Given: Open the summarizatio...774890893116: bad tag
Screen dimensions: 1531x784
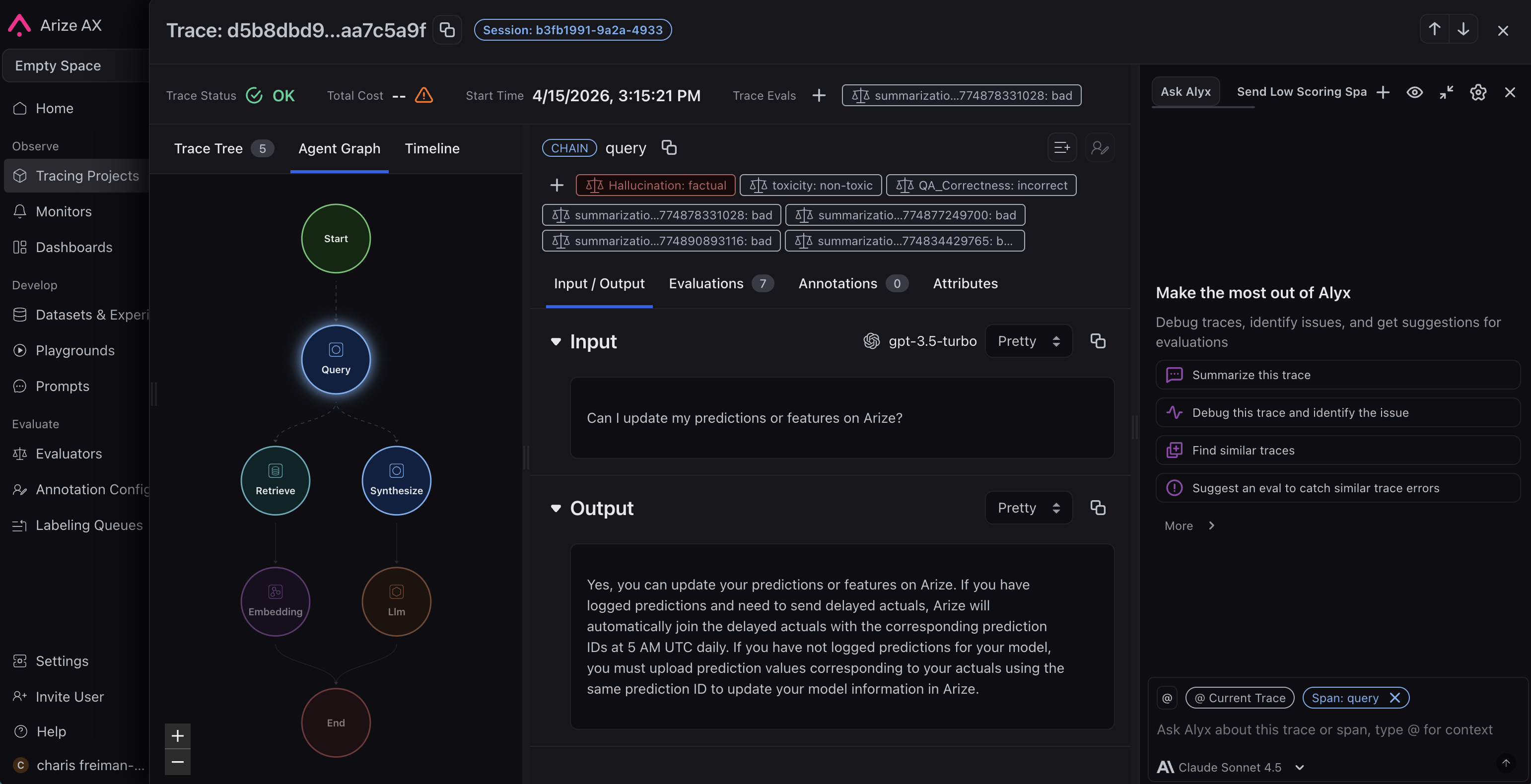Looking at the screenshot, I should pyautogui.click(x=661, y=241).
